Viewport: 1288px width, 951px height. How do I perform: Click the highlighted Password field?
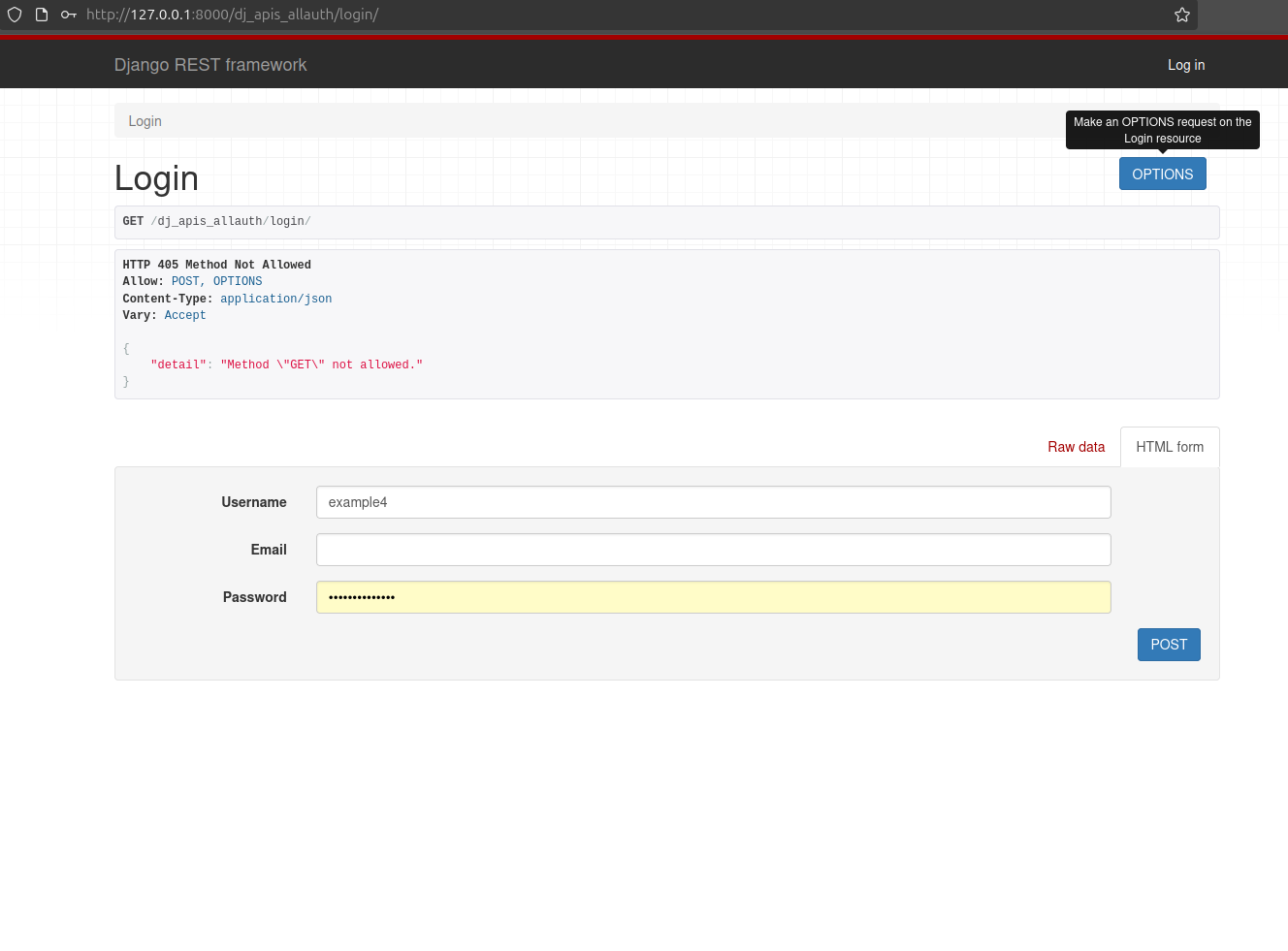(x=714, y=597)
